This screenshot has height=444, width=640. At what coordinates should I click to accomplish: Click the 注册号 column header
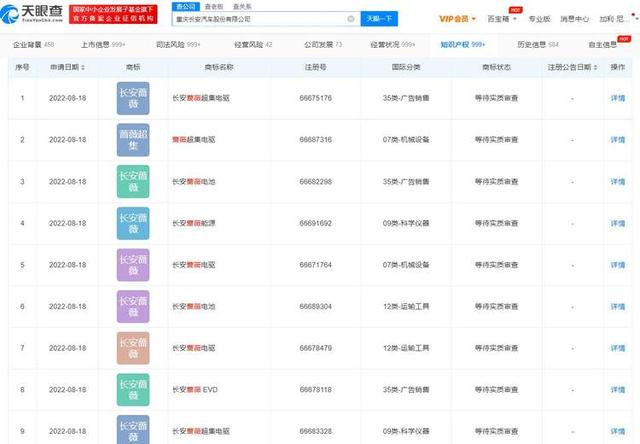click(x=316, y=67)
